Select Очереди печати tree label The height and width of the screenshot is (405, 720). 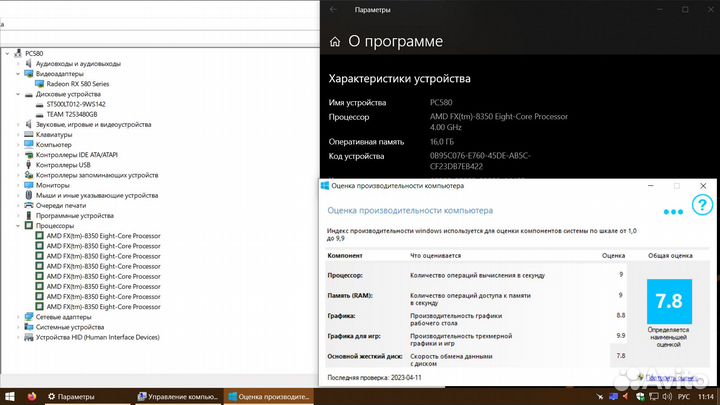coord(61,205)
